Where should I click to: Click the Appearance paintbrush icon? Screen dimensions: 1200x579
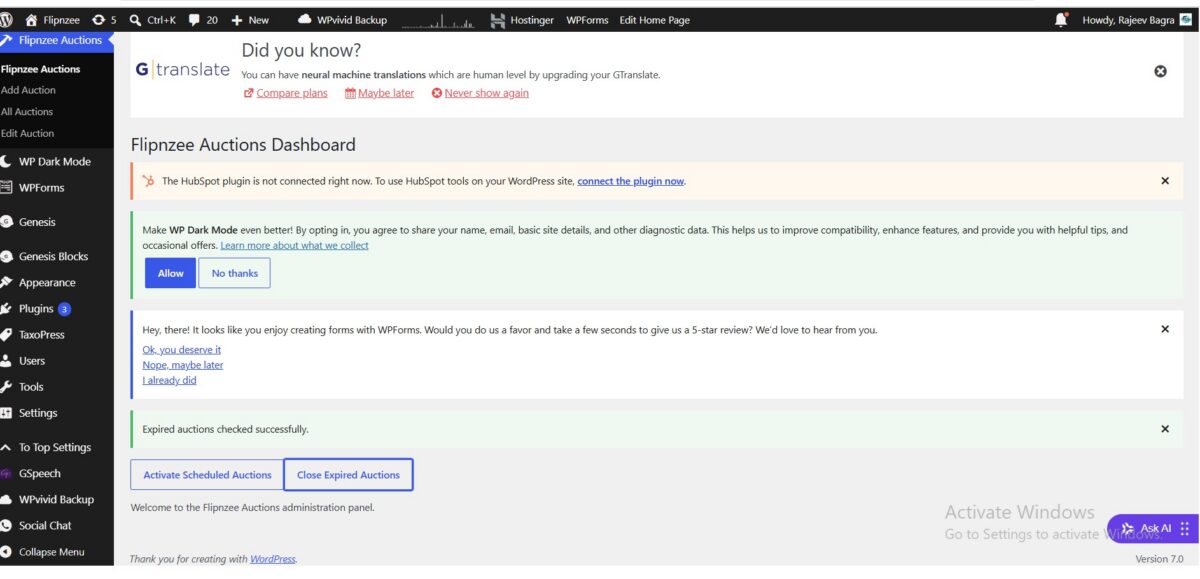[x=7, y=283]
